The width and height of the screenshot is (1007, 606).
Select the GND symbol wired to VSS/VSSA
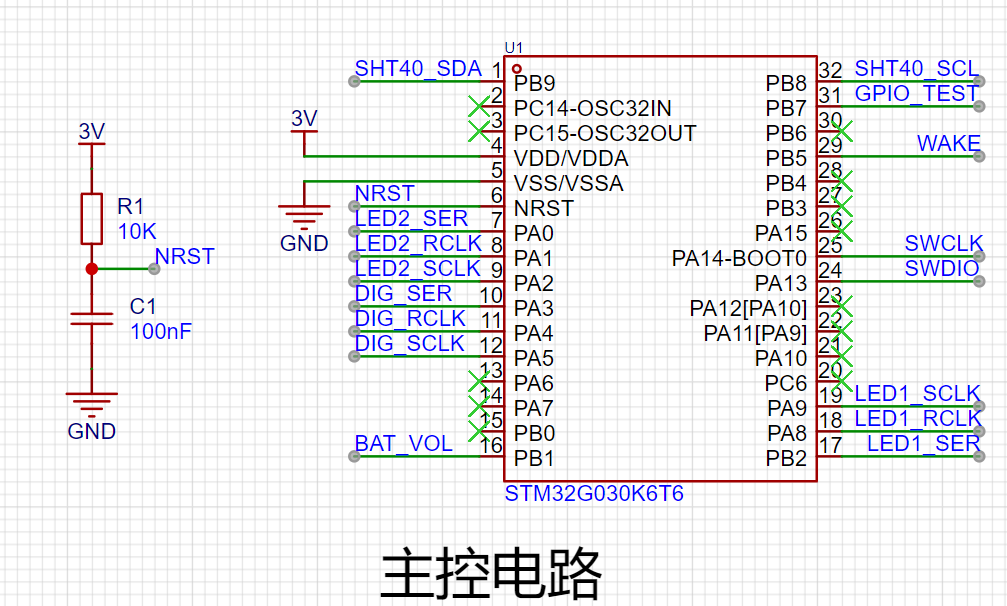tap(304, 228)
